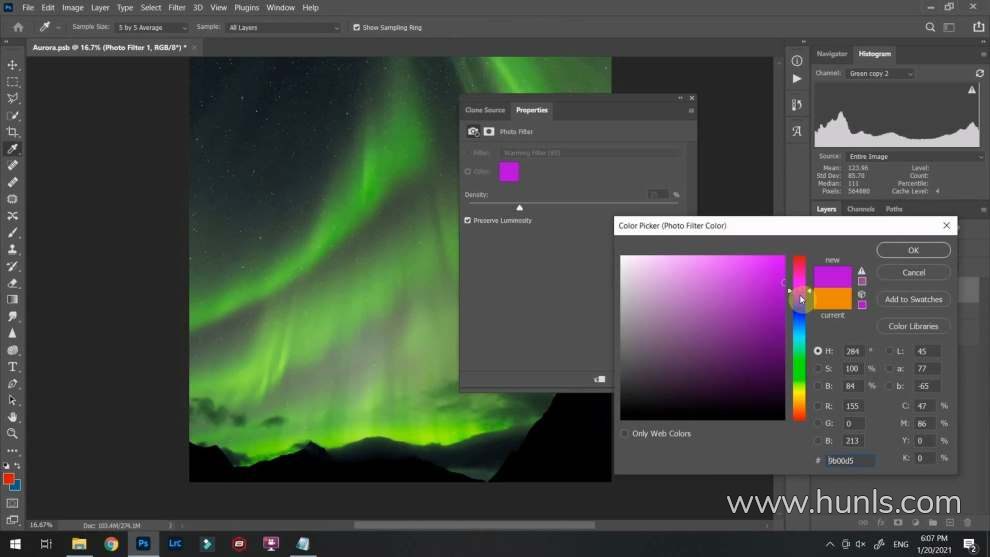This screenshot has height=557, width=990.
Task: Click Add to Swatches button
Action: [913, 299]
